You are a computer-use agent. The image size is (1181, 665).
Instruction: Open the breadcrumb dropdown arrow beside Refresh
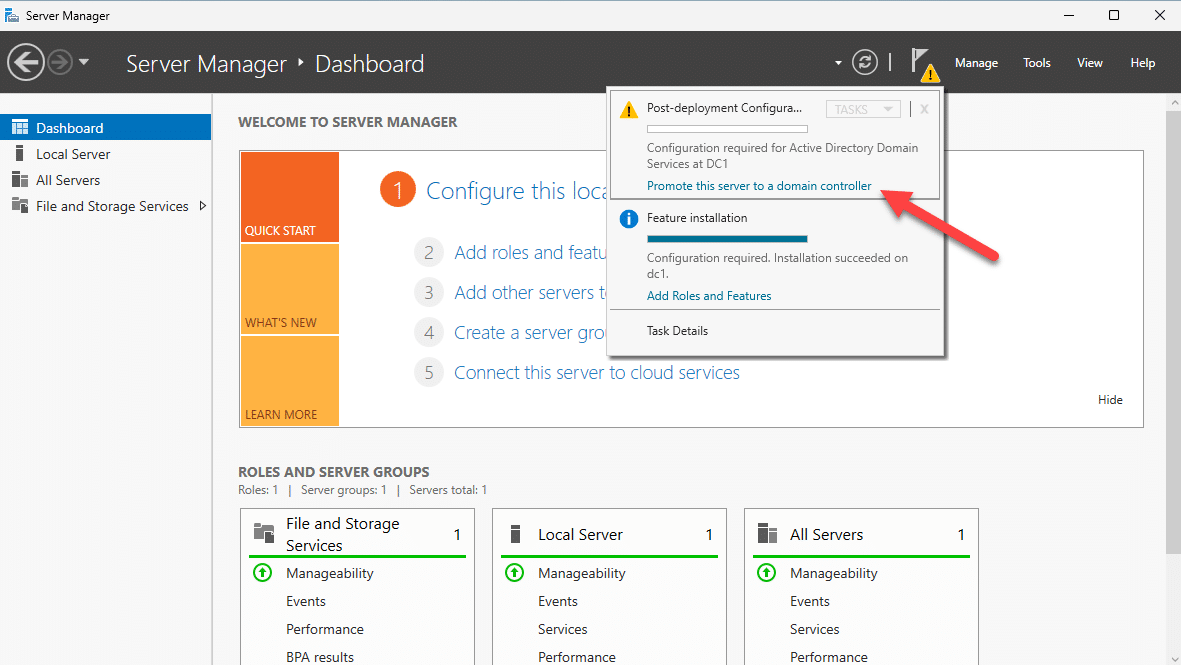(838, 62)
